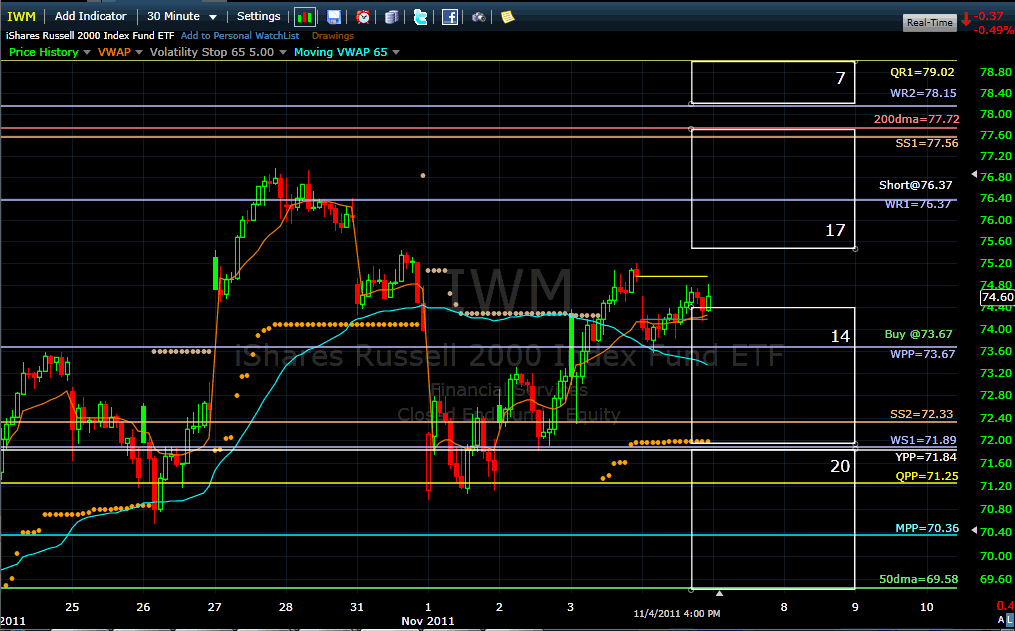The height and width of the screenshot is (631, 1015).
Task: Click the SS2=72.33 level label
Action: click(921, 414)
